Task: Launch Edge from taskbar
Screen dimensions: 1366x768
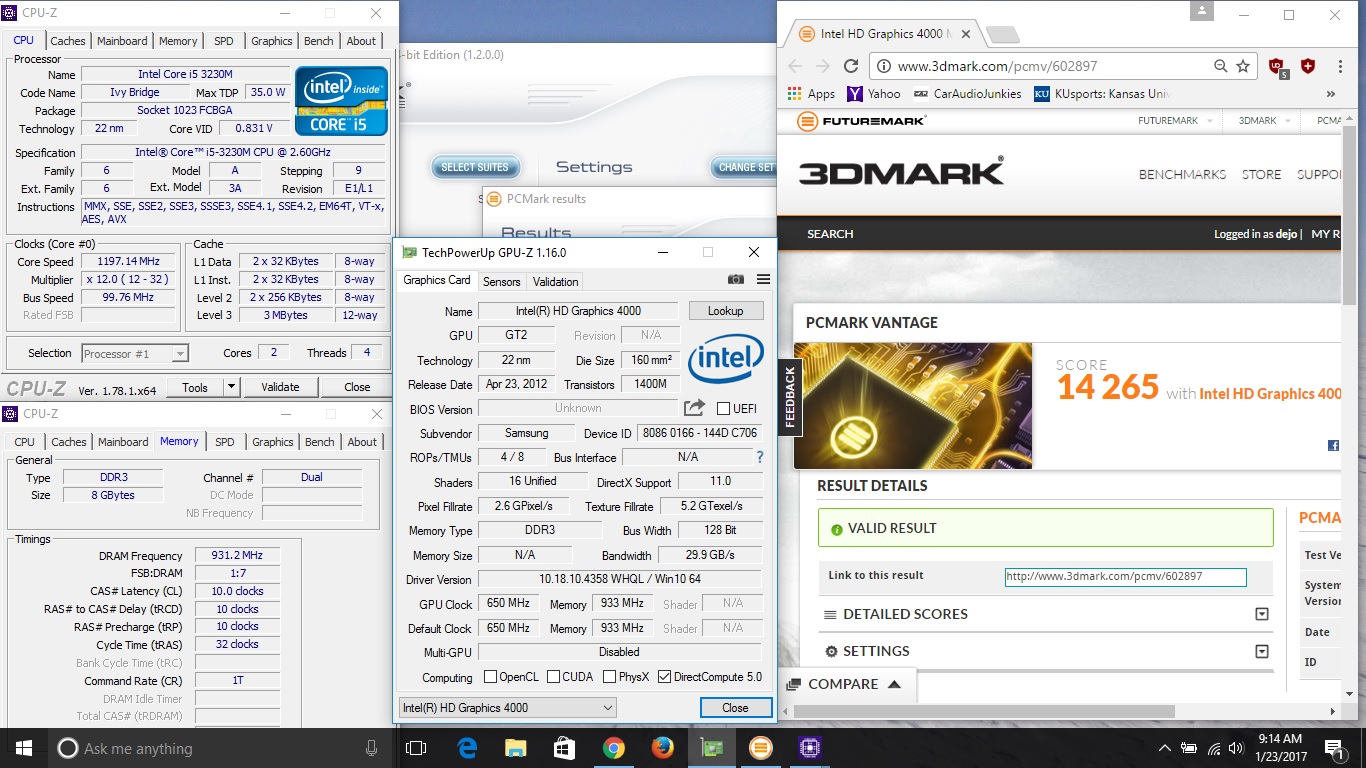Action: point(467,747)
